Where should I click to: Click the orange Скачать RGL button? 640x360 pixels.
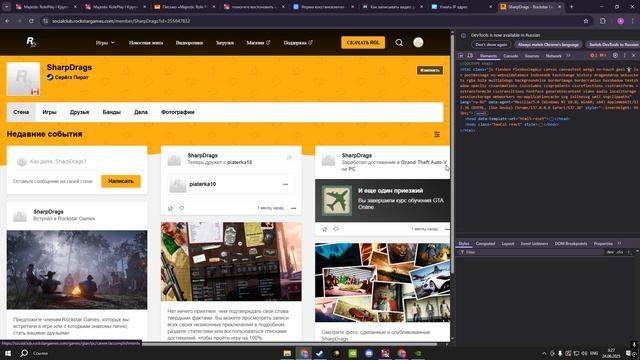tap(363, 42)
